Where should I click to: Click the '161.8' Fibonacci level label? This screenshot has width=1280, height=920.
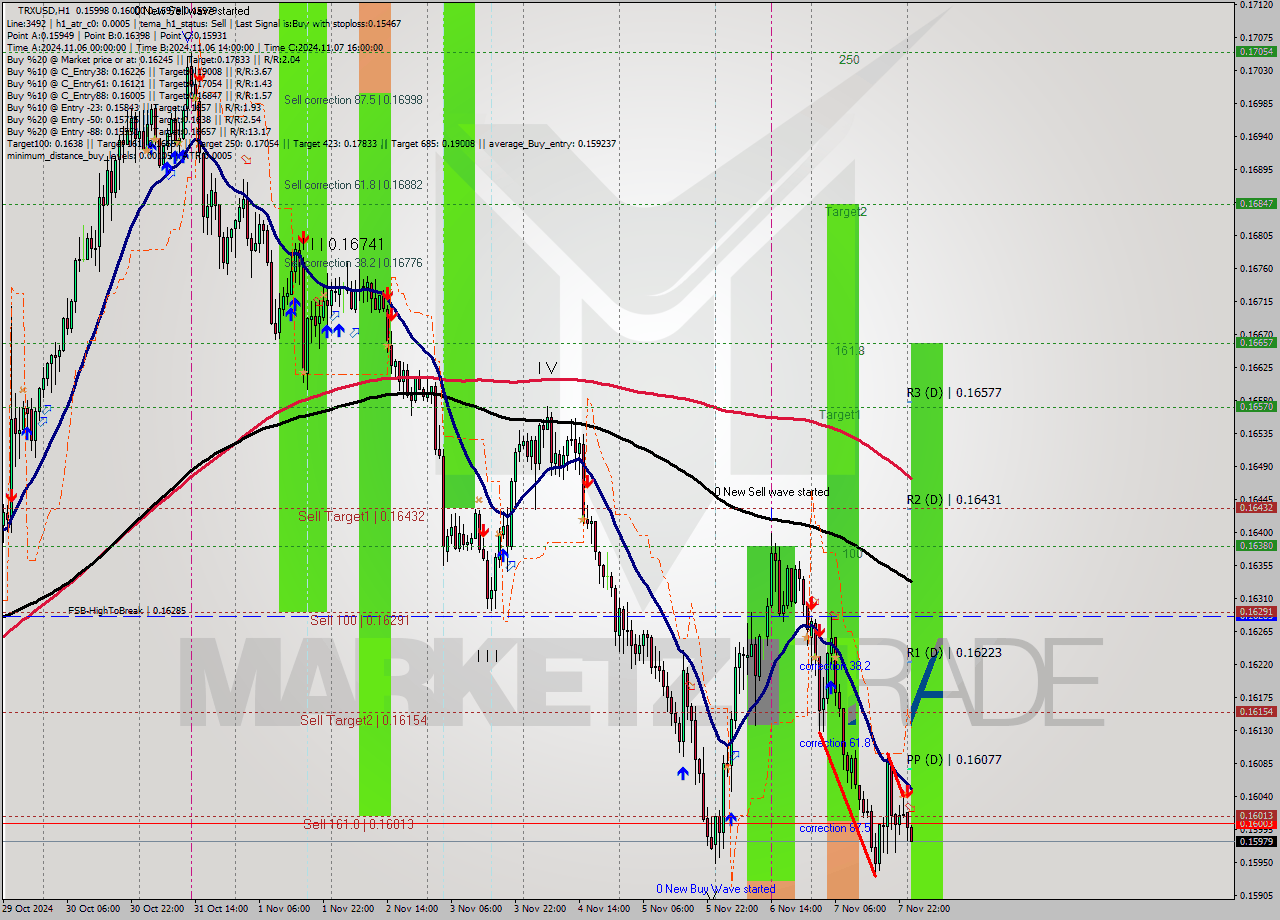(850, 351)
